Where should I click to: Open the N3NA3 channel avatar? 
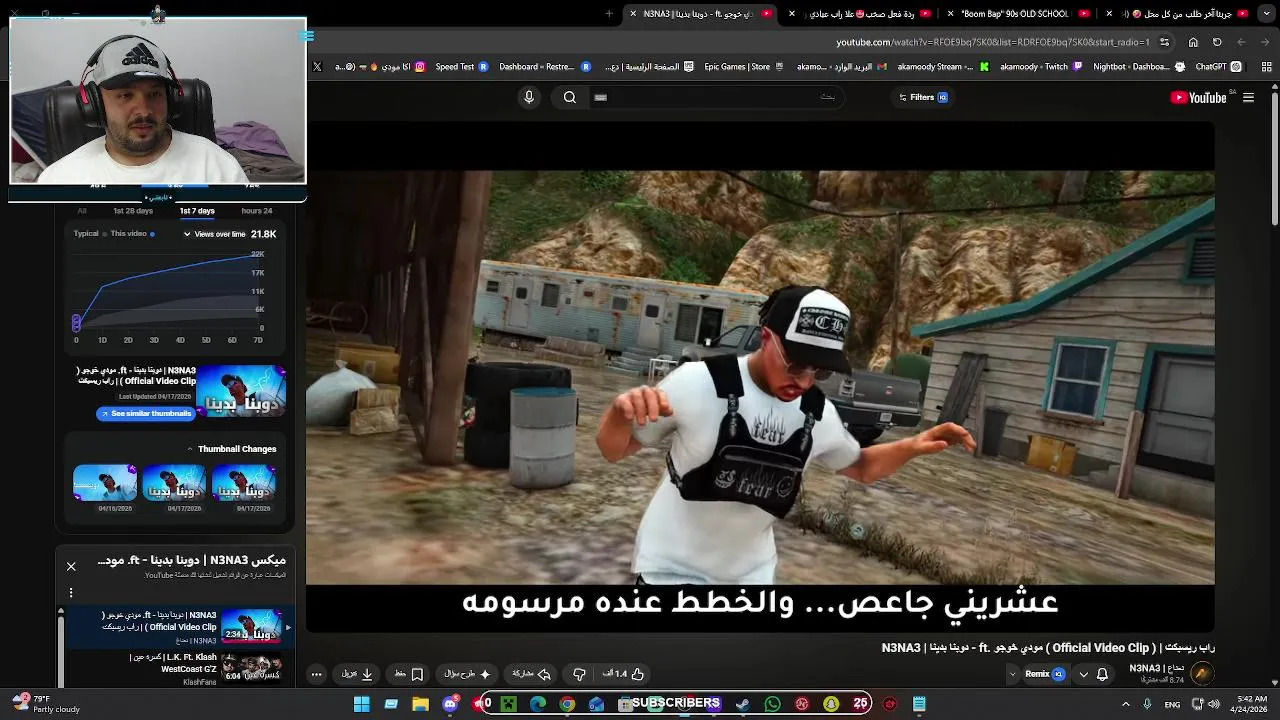pyautogui.click(x=1202, y=673)
